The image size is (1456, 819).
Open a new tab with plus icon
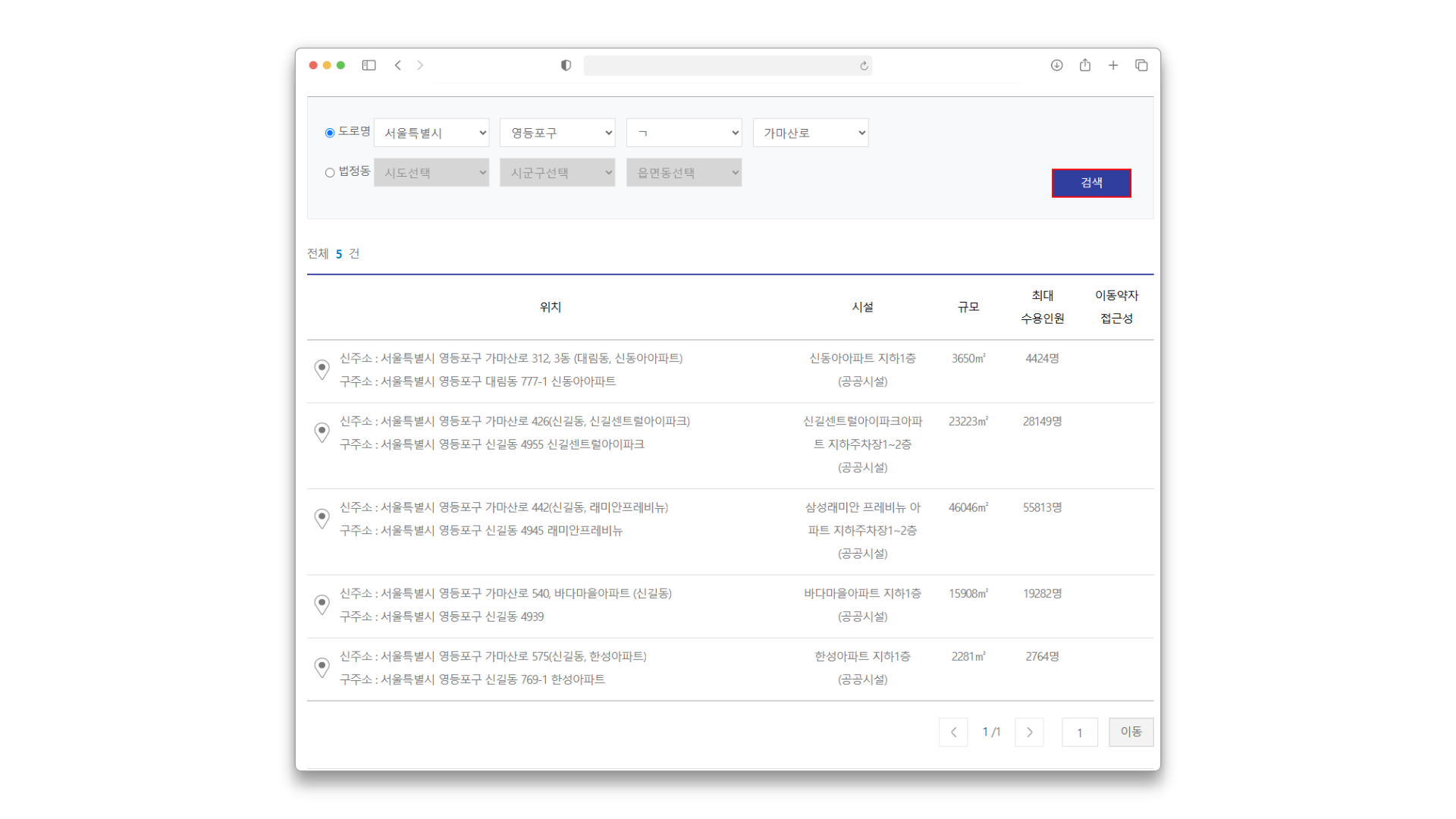click(1113, 65)
